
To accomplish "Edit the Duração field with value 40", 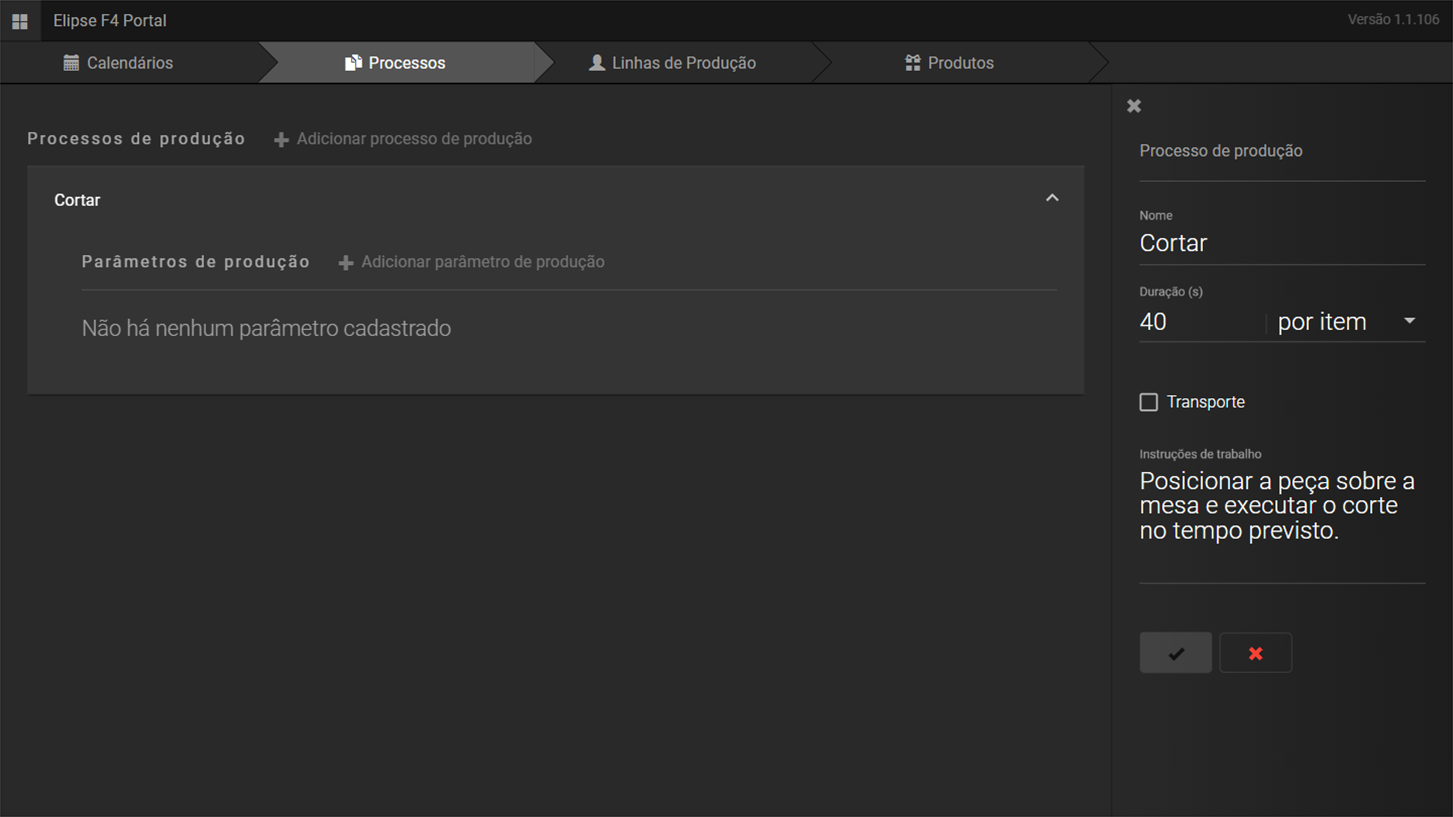I will pos(1200,322).
